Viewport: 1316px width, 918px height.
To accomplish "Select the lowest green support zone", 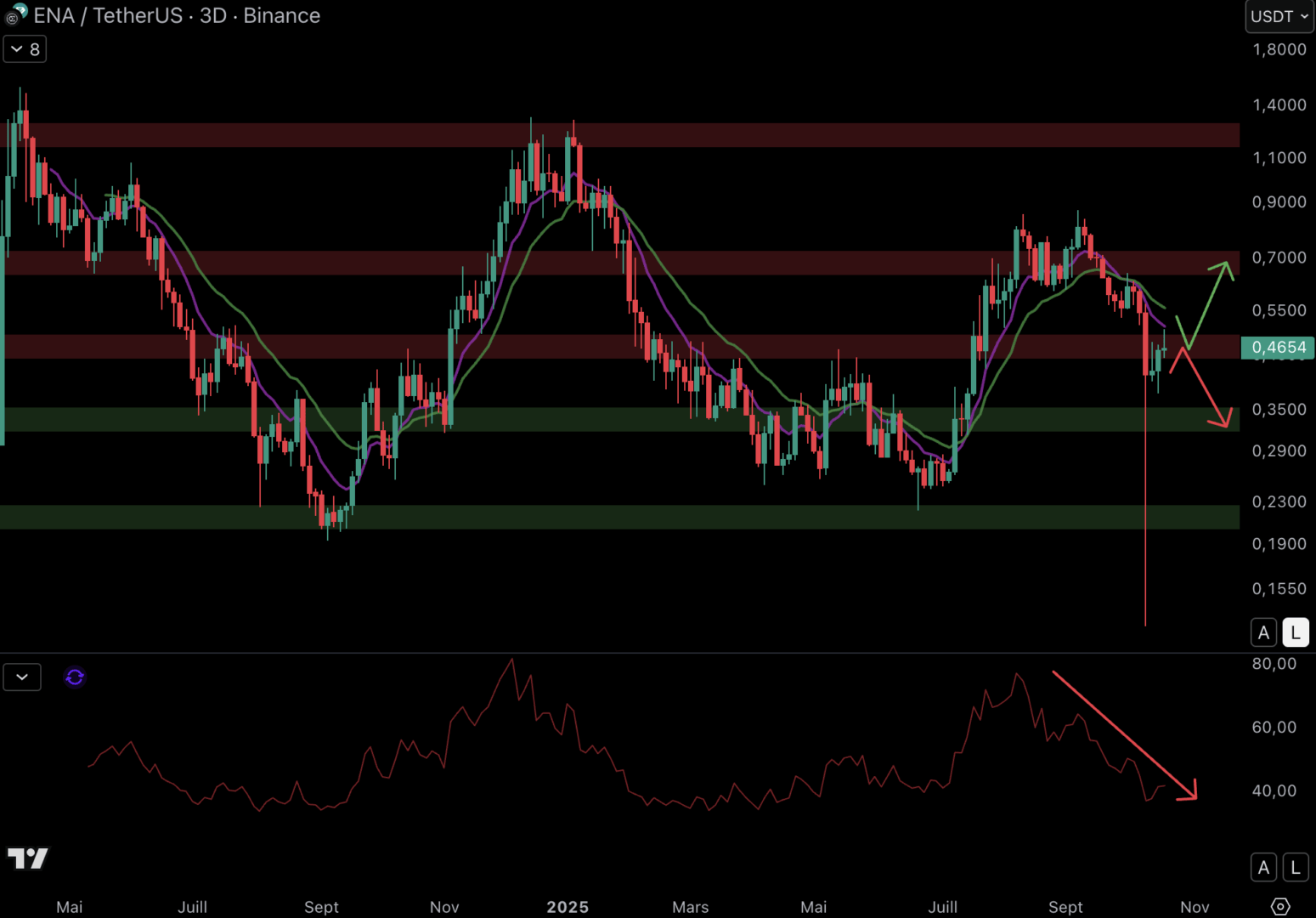I will (620, 517).
